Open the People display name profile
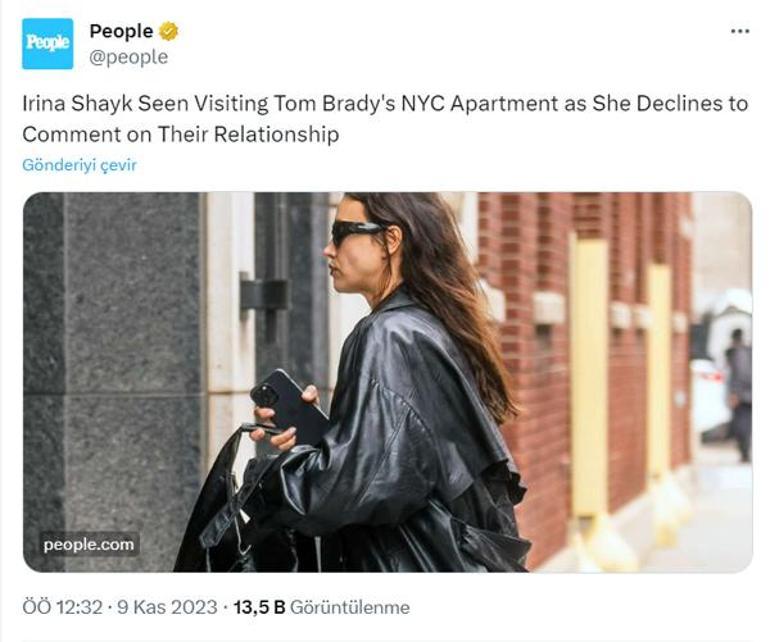770x642 pixels. [121, 31]
